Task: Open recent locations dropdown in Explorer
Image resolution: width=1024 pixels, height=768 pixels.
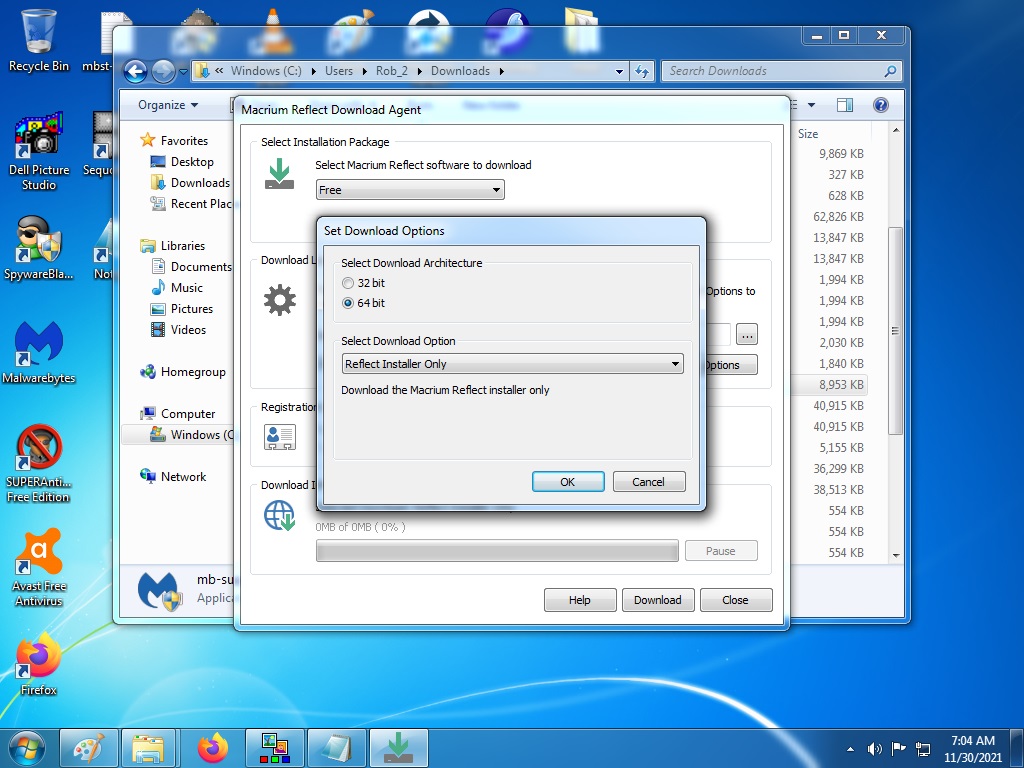Action: click(x=184, y=72)
